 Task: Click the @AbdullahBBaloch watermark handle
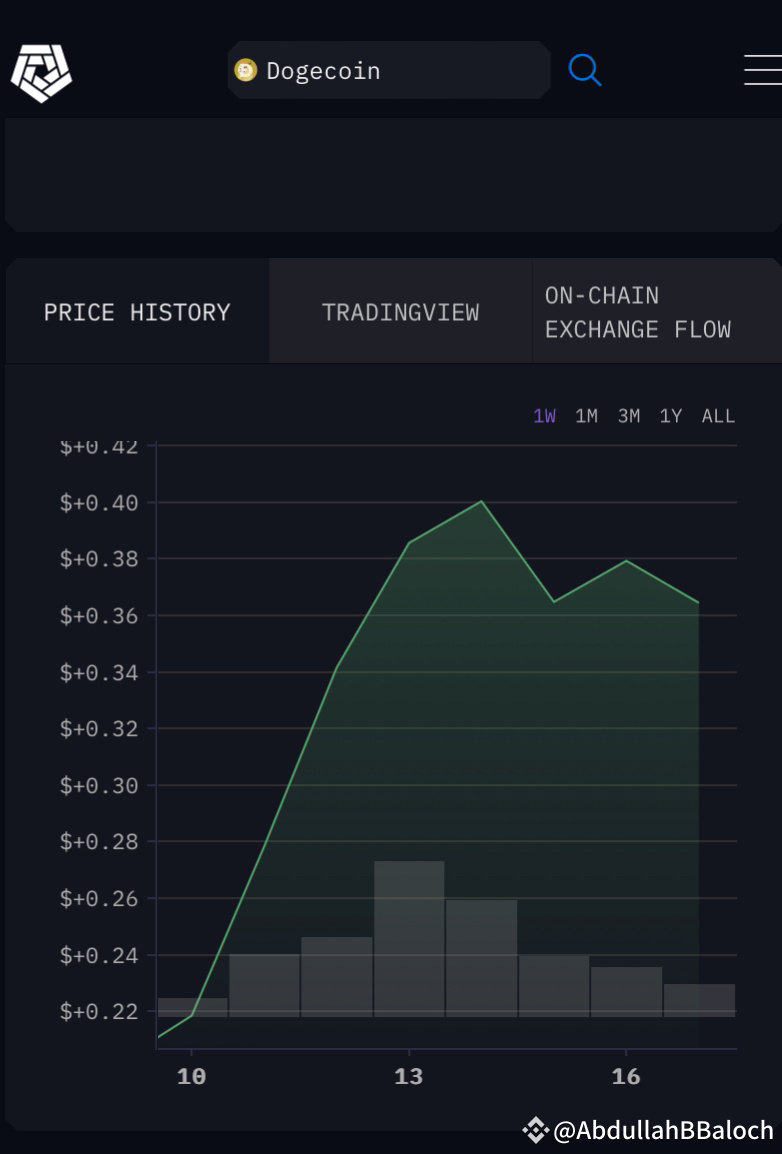663,1130
